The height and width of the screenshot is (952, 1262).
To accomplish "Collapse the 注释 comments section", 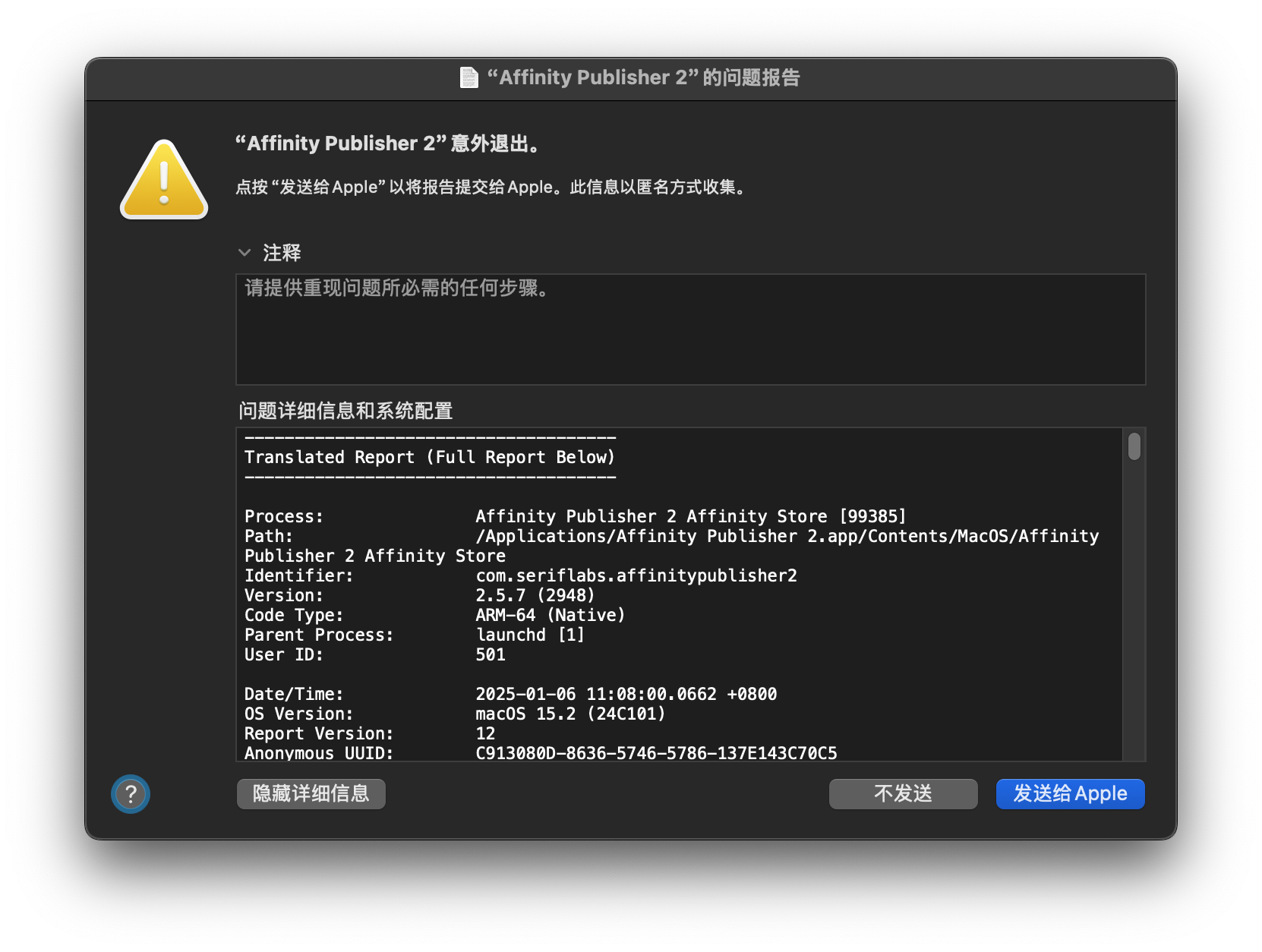I will [x=245, y=252].
